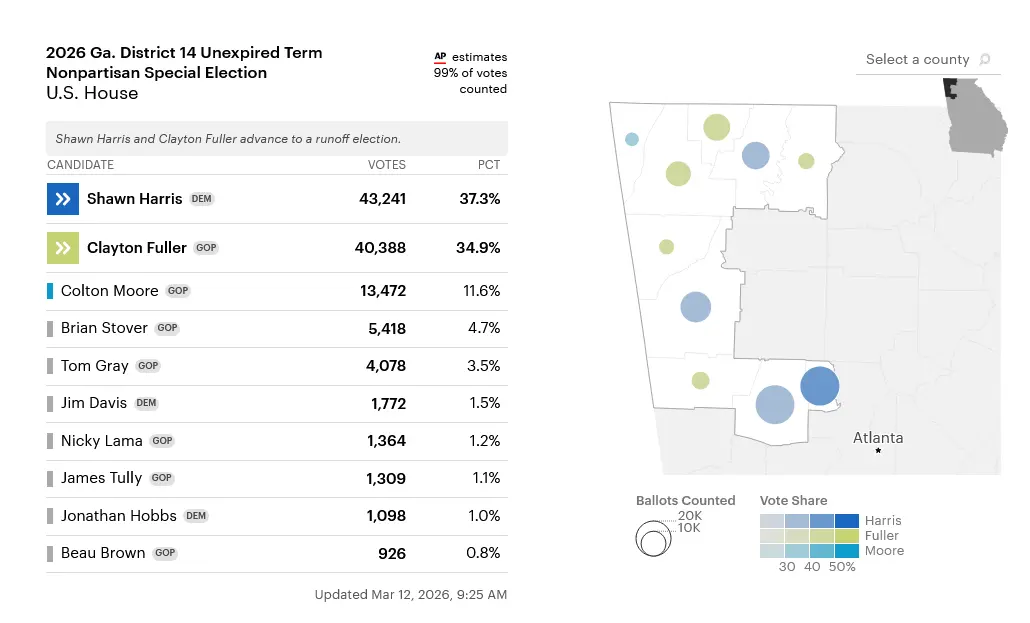The image size is (1030, 623).
Task: Click the AP logo beside the estimates note
Action: coord(441,56)
